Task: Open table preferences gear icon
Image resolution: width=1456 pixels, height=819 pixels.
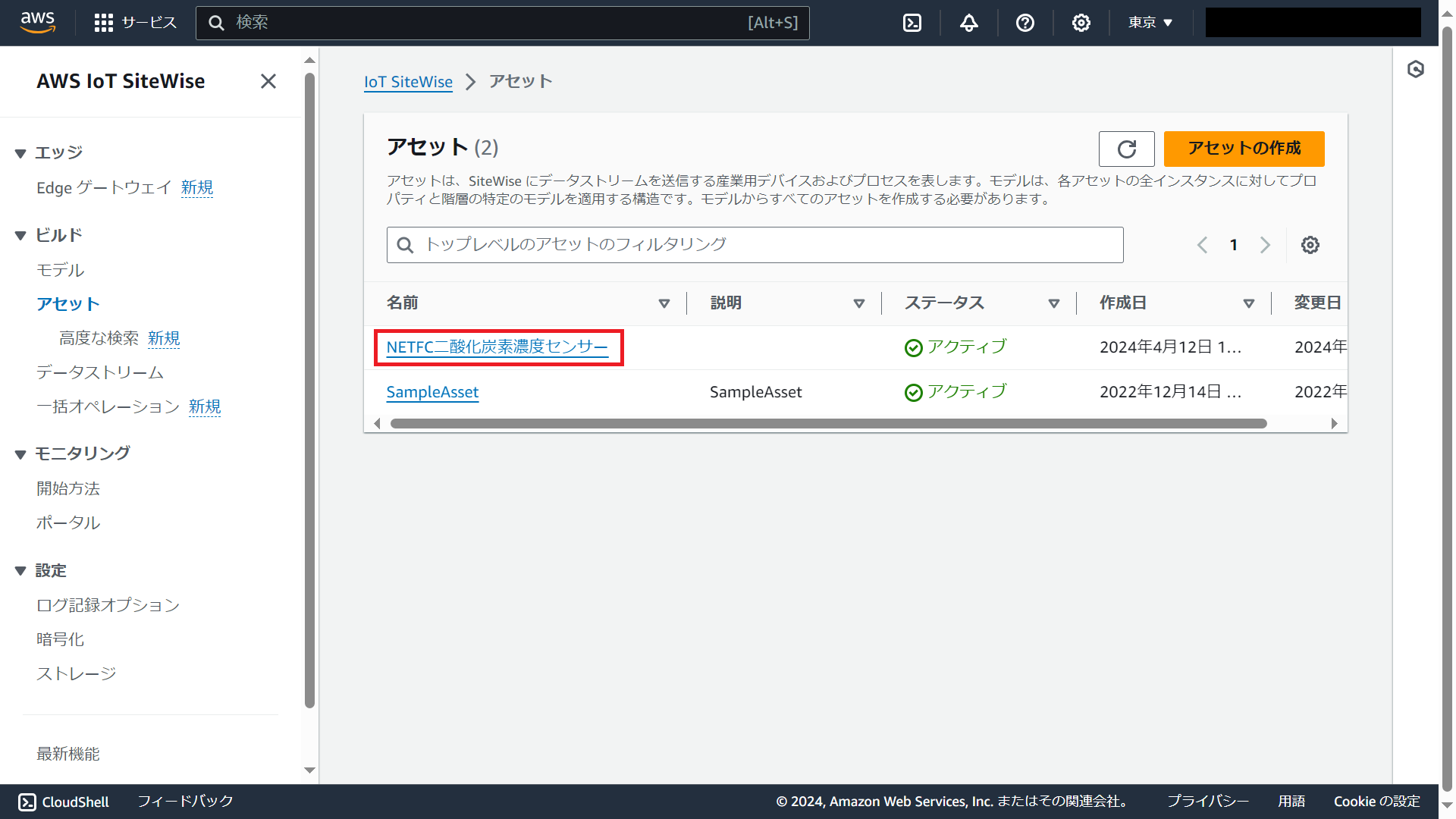Action: tap(1310, 245)
